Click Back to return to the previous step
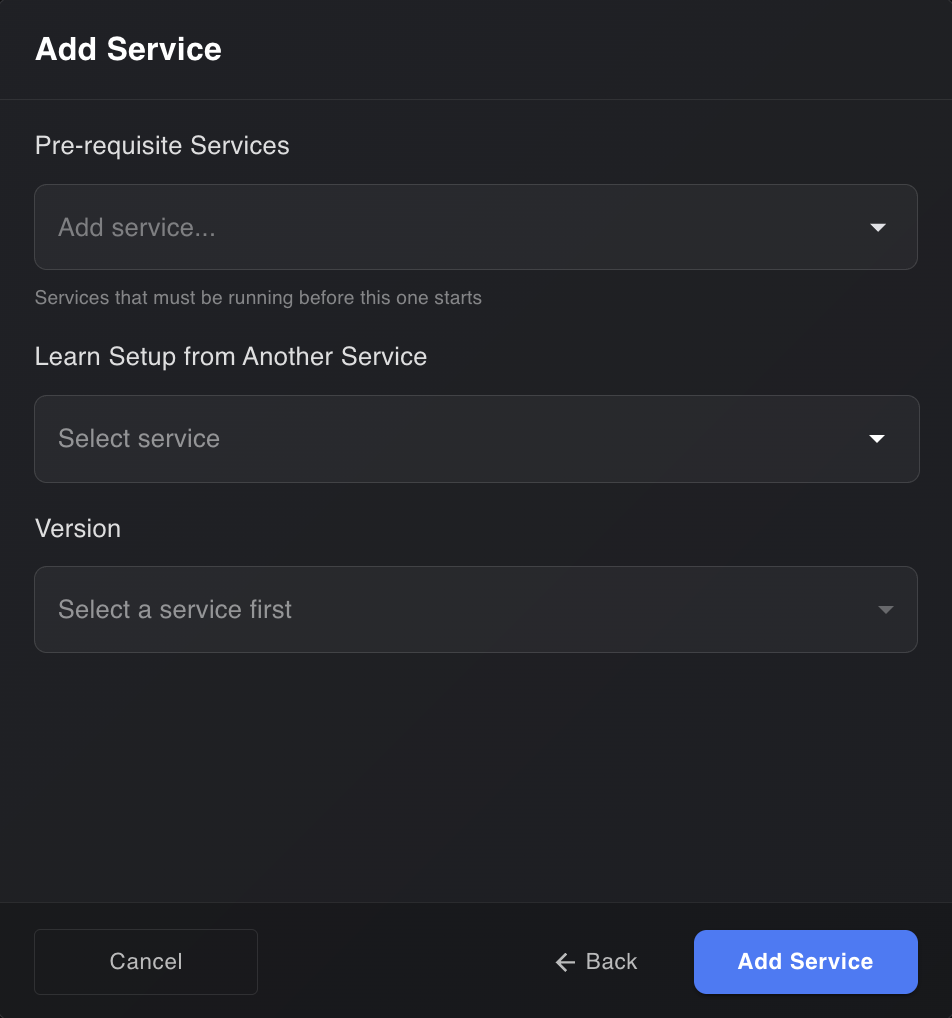This screenshot has height=1018, width=952. (596, 962)
